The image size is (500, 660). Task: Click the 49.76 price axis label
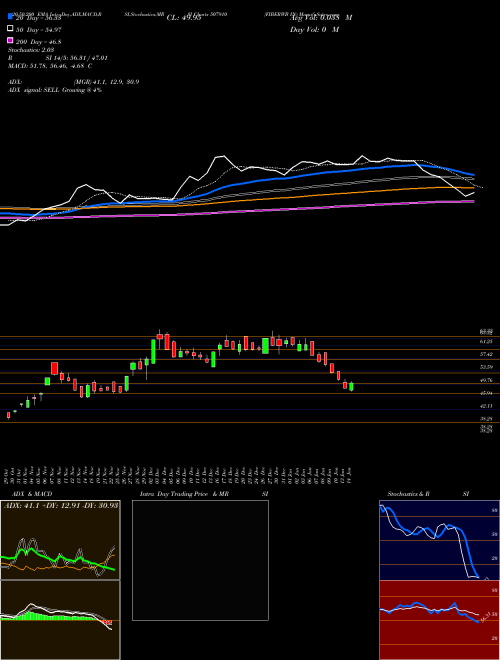(486, 380)
